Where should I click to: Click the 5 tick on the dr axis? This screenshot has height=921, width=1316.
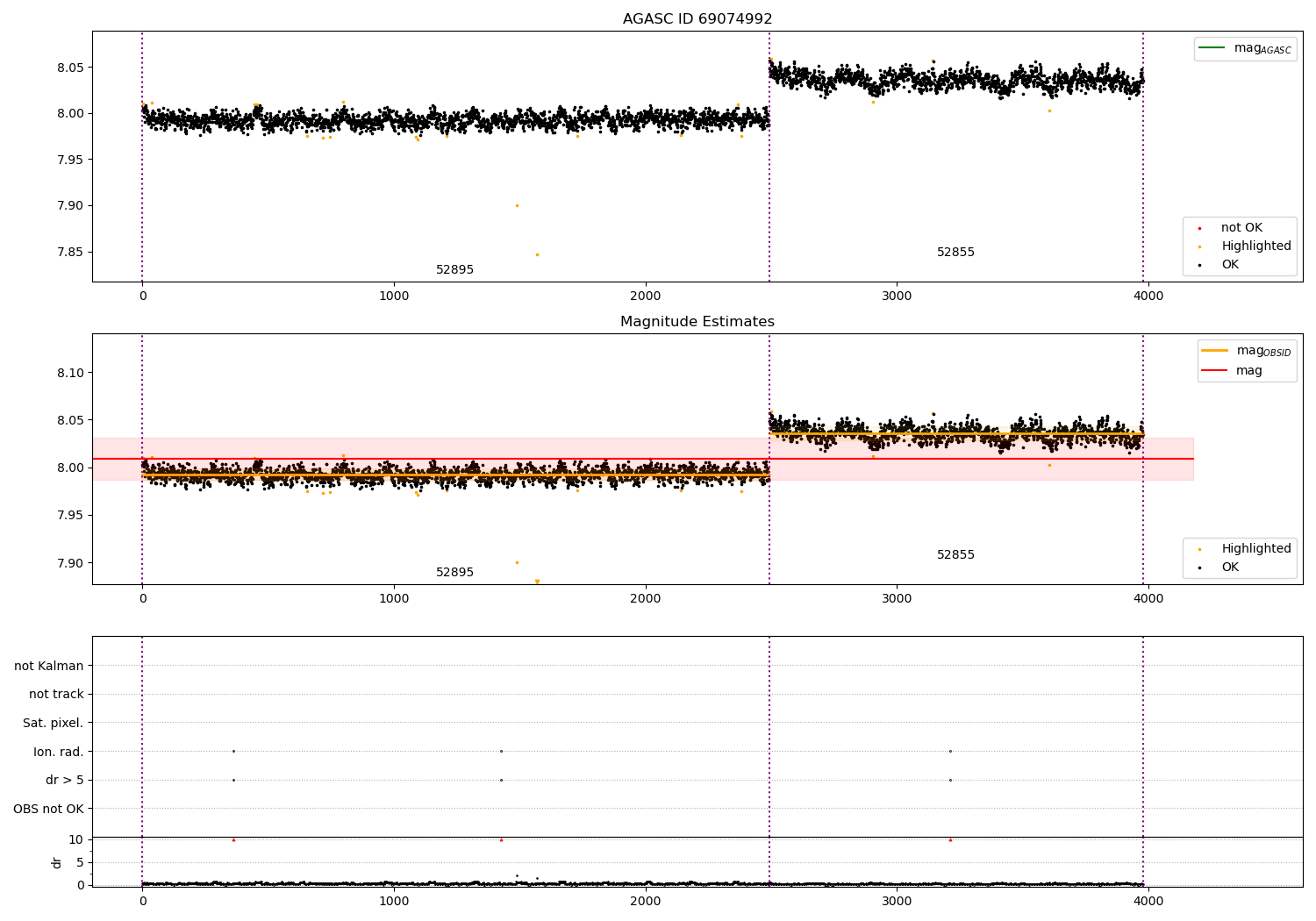[x=80, y=862]
